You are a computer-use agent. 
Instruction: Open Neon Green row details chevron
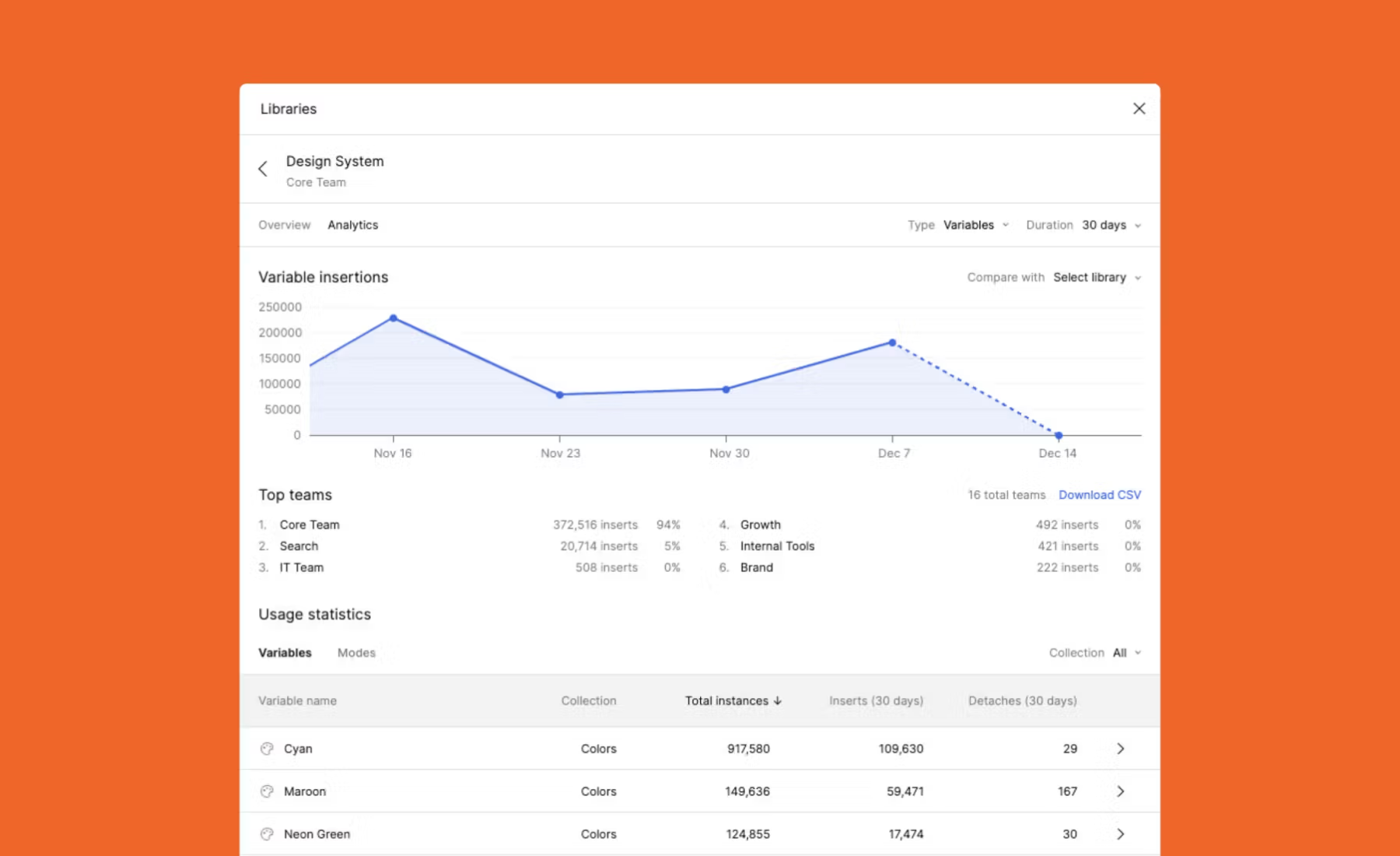[1121, 834]
